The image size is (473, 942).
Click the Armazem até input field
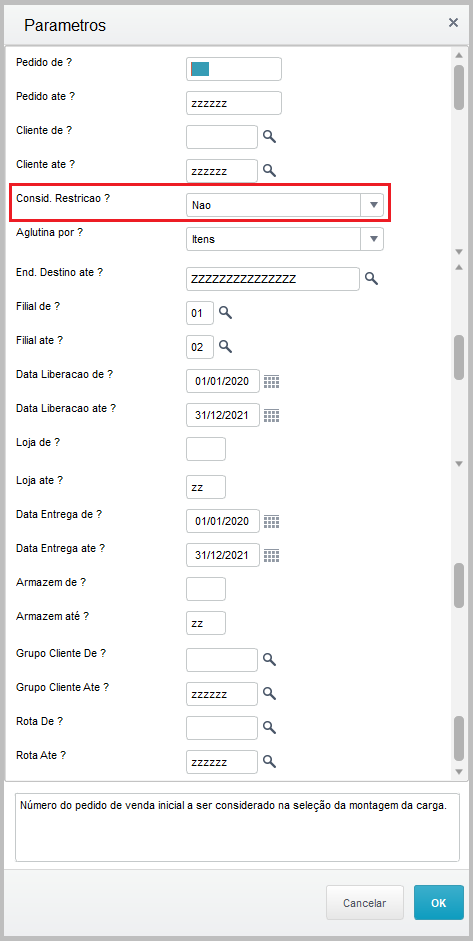(x=206, y=623)
